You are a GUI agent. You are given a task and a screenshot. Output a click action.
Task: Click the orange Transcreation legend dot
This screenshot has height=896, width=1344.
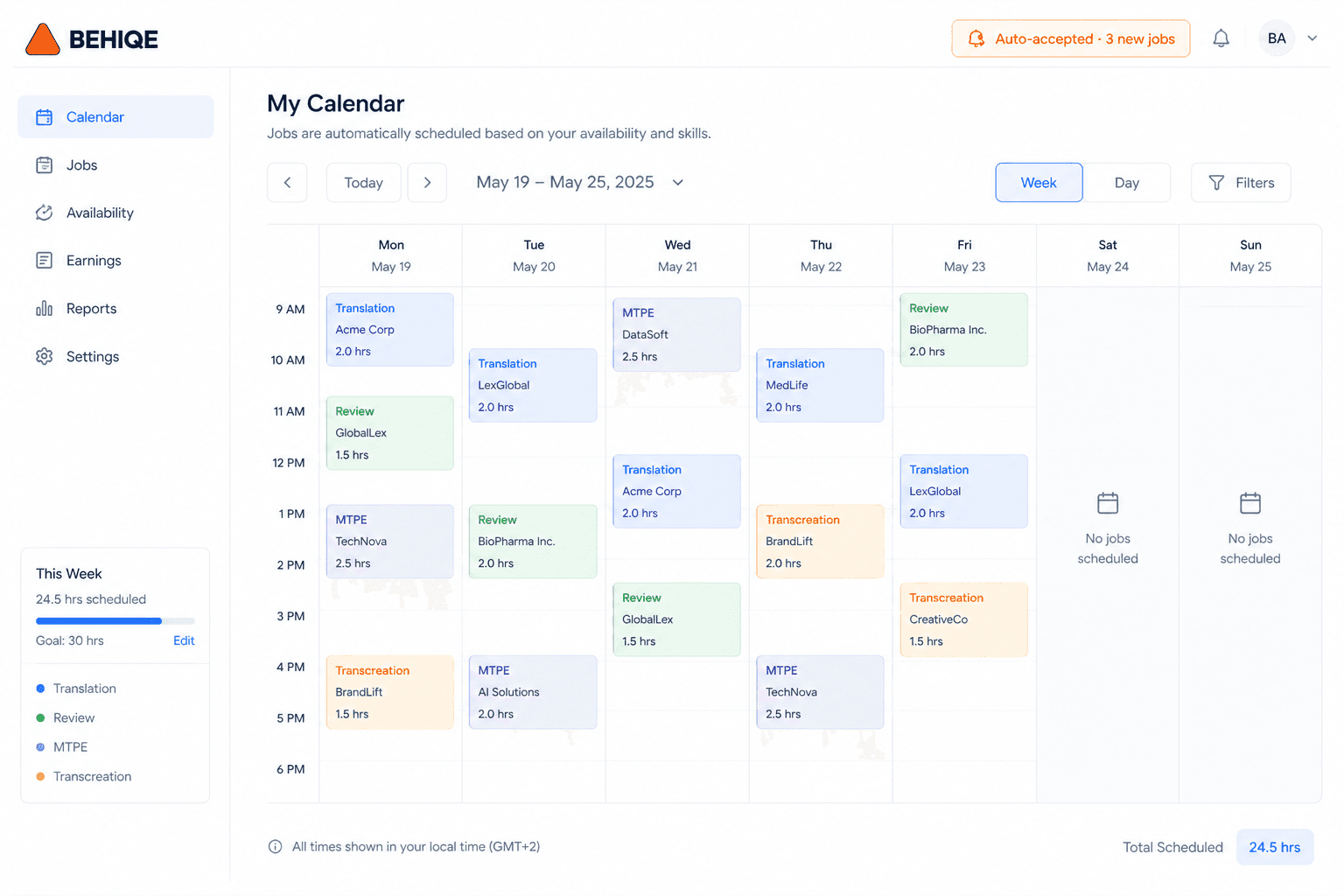click(40, 776)
